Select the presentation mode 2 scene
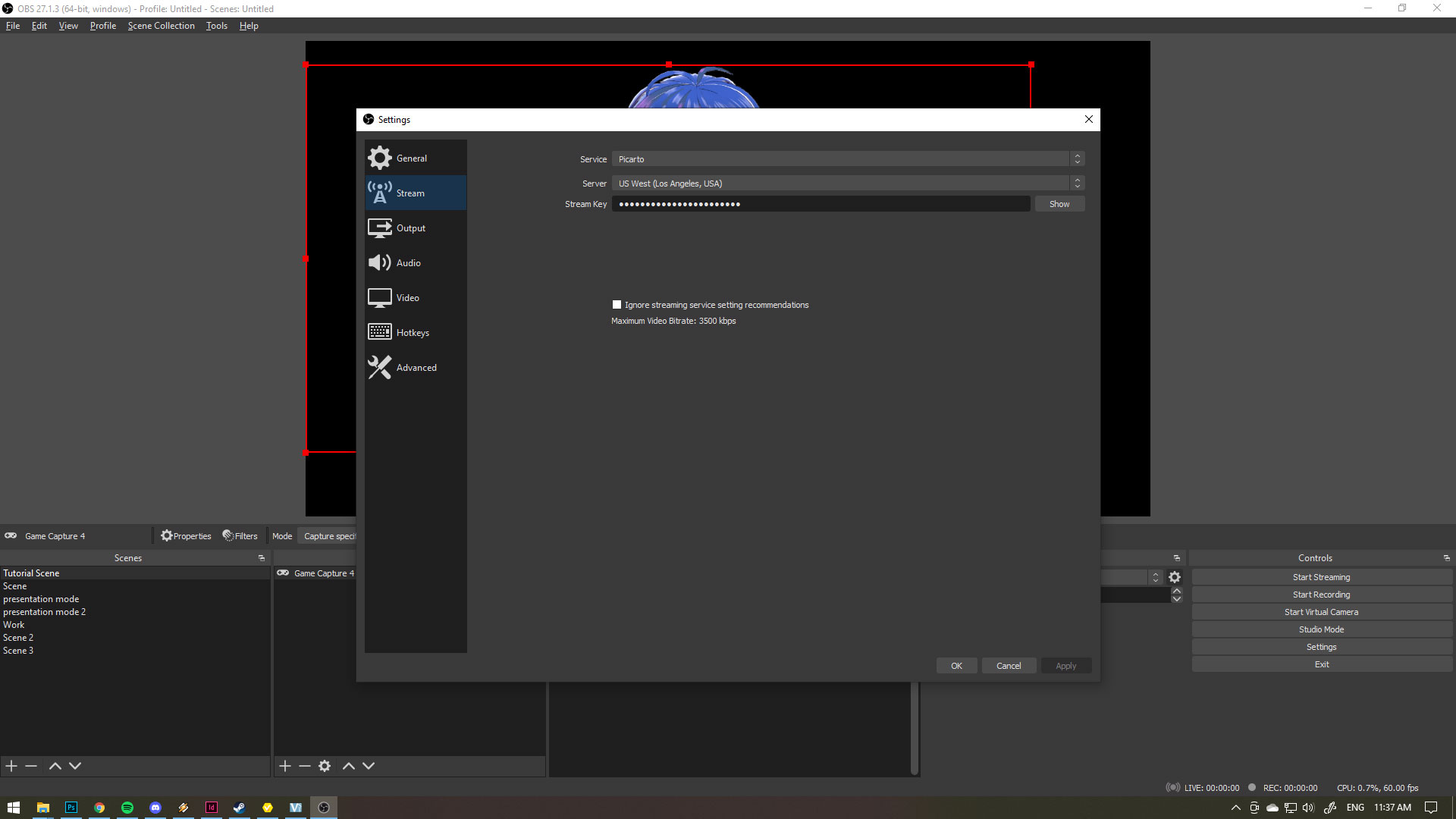The image size is (1456, 819). pyautogui.click(x=135, y=612)
